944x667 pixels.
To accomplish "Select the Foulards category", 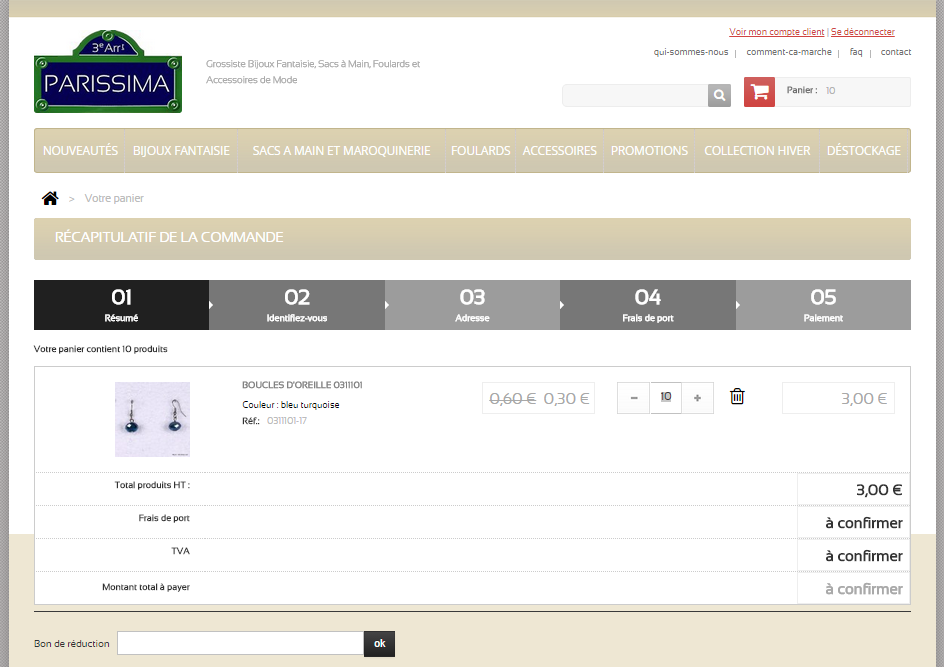I will (x=480, y=151).
